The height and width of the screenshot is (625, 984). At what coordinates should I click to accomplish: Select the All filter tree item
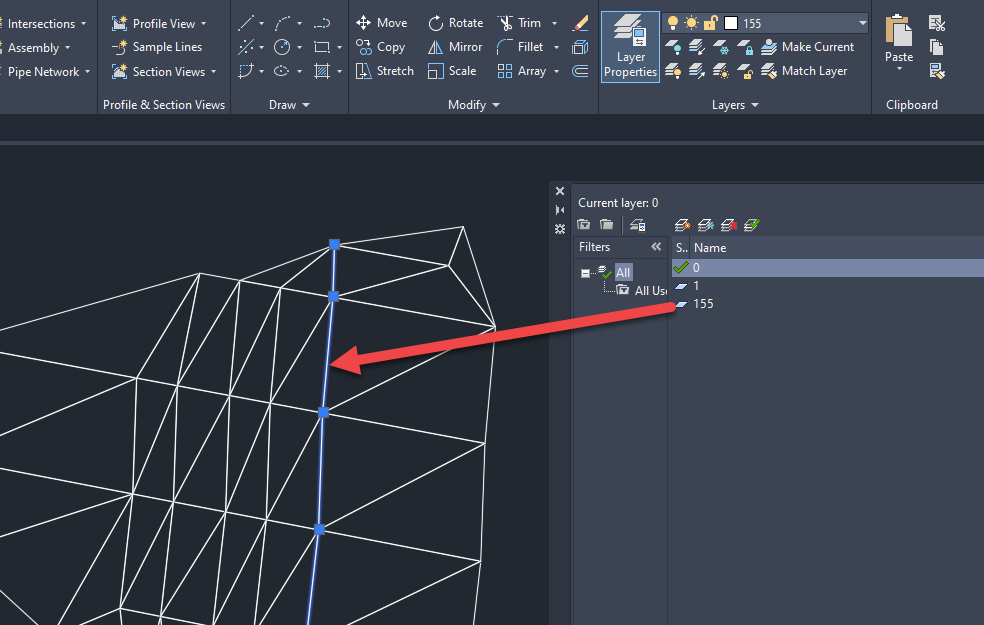tap(623, 272)
